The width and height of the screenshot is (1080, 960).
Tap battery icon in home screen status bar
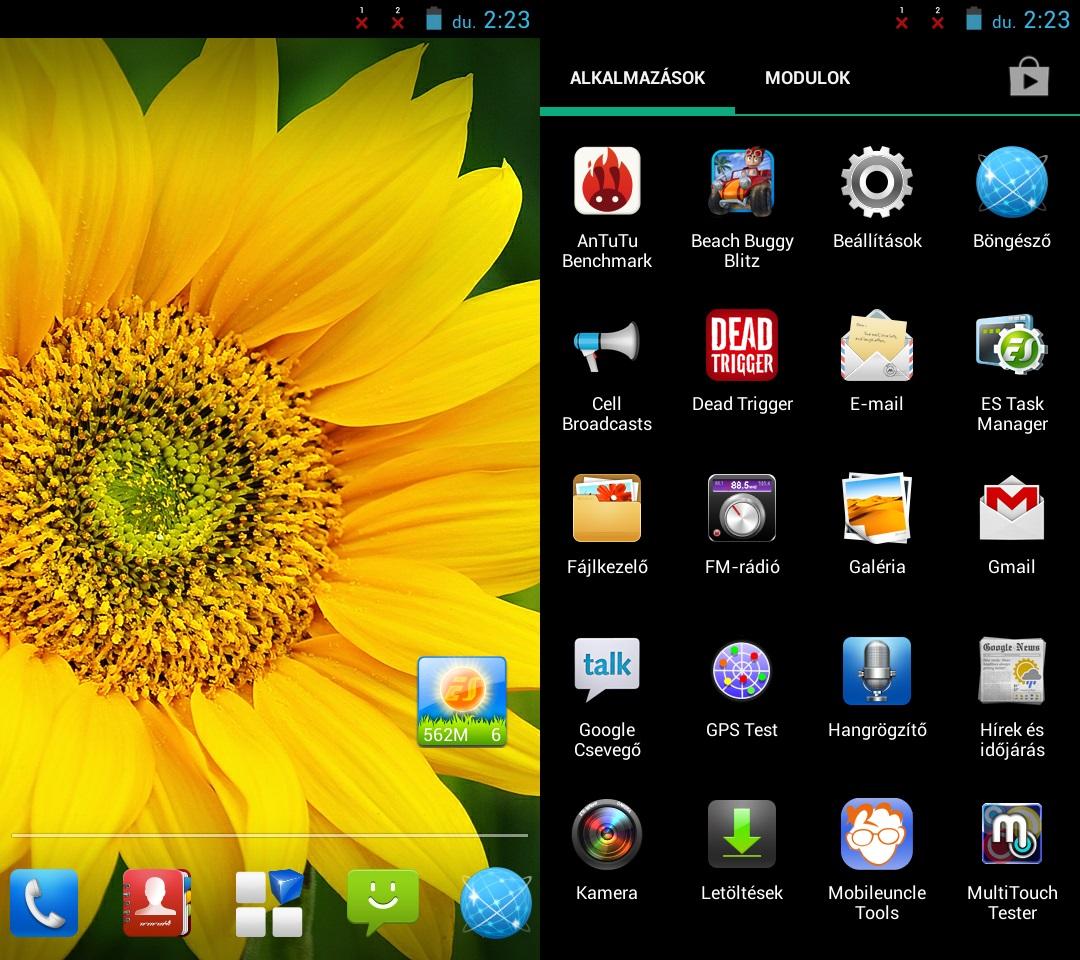pos(433,19)
